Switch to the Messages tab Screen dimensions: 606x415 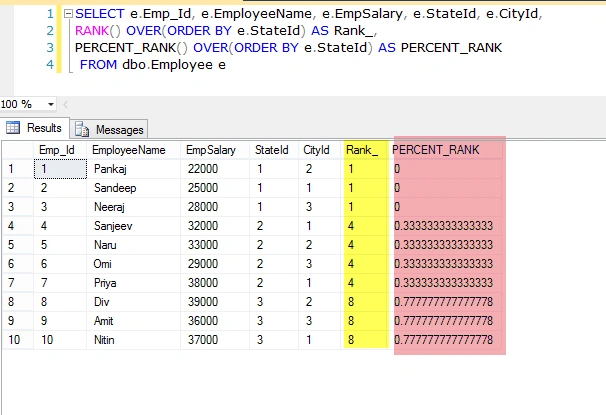pos(109,129)
